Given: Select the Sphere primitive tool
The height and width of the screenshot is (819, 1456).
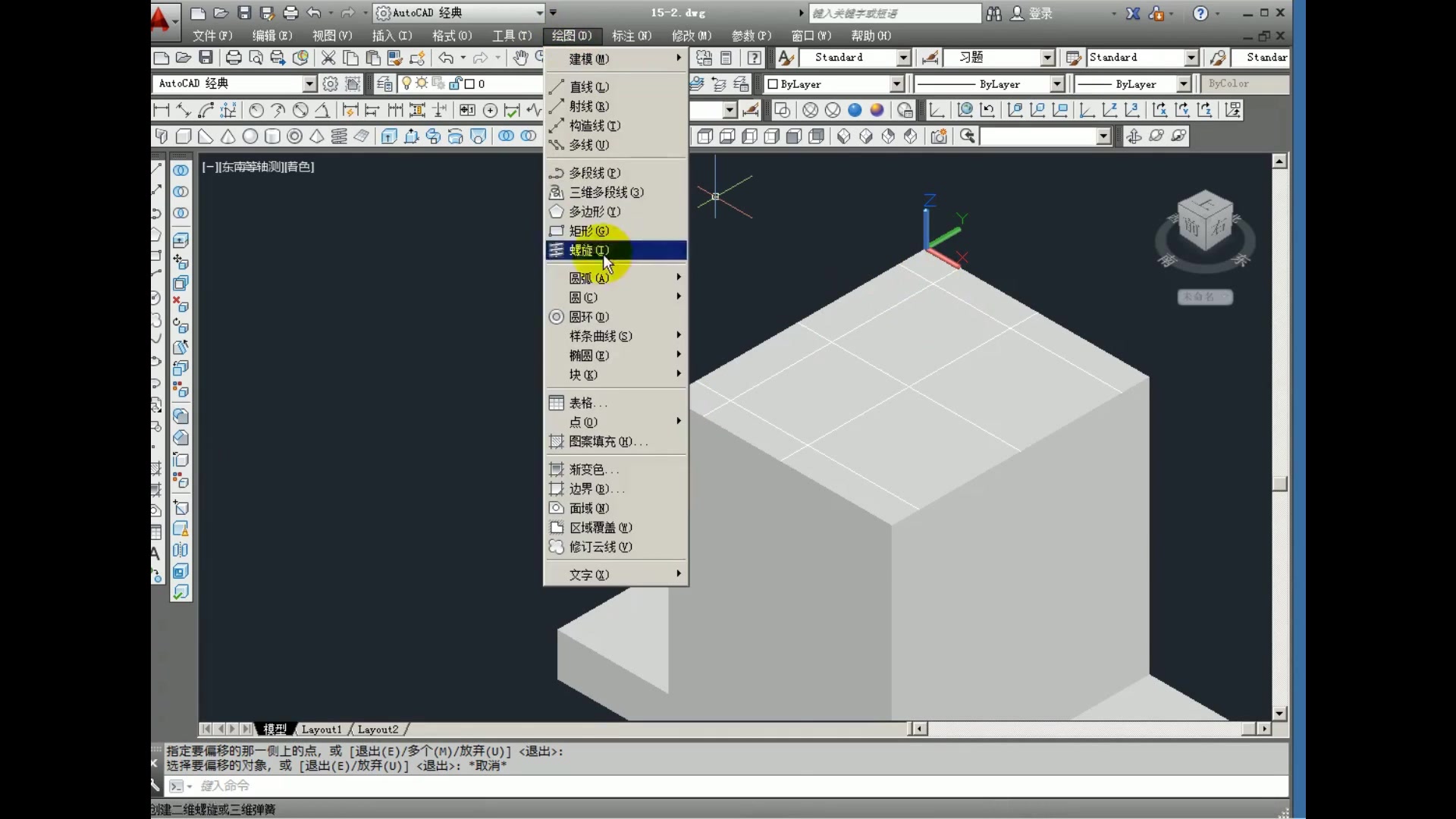Looking at the screenshot, I should click(x=250, y=136).
